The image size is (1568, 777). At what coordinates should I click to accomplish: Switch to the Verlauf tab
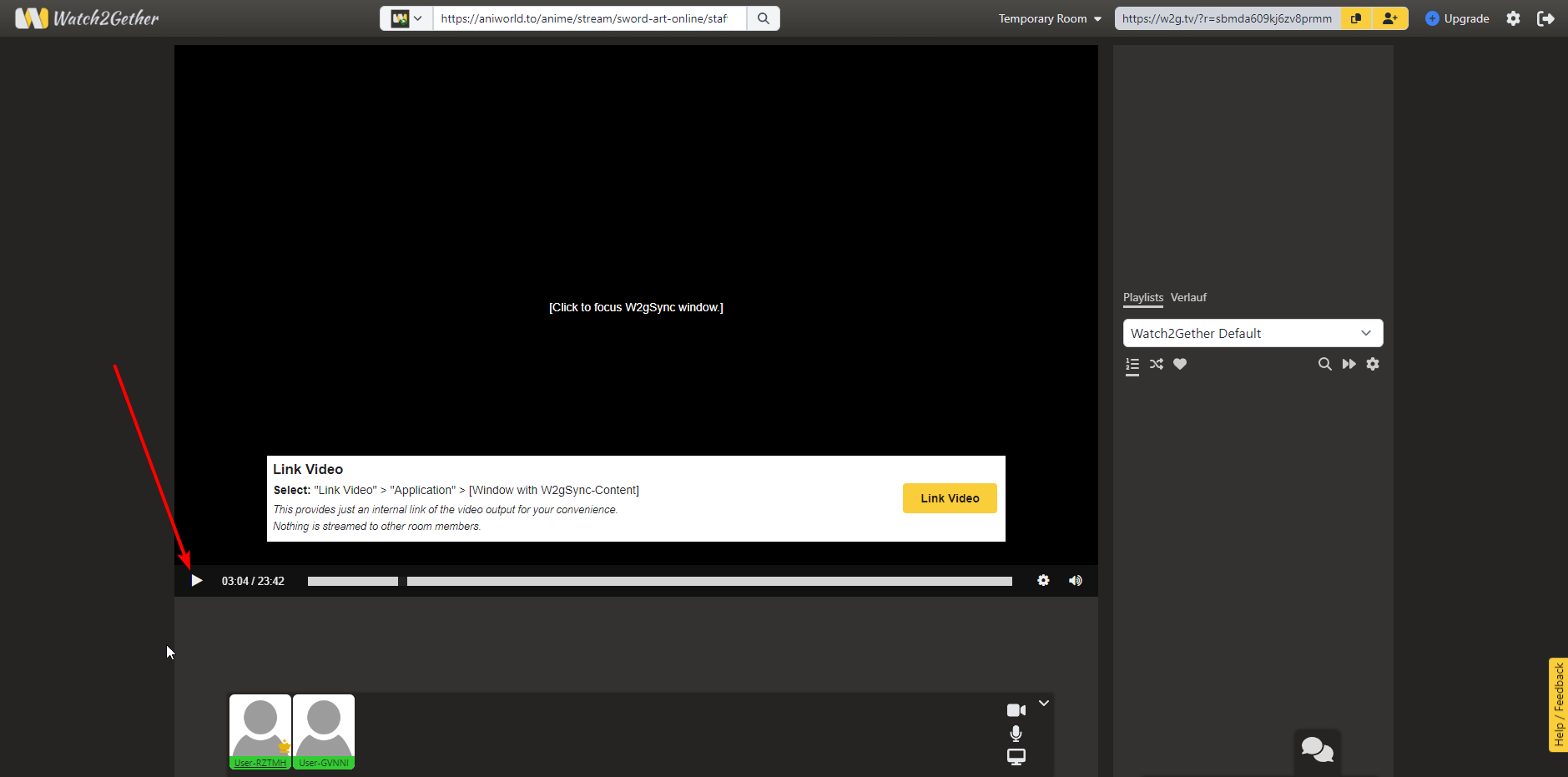coord(1188,298)
